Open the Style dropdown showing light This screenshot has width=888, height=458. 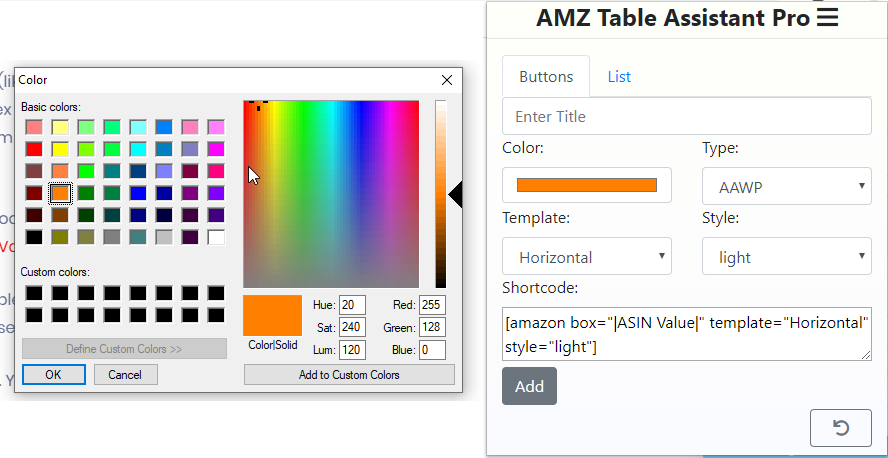click(786, 257)
